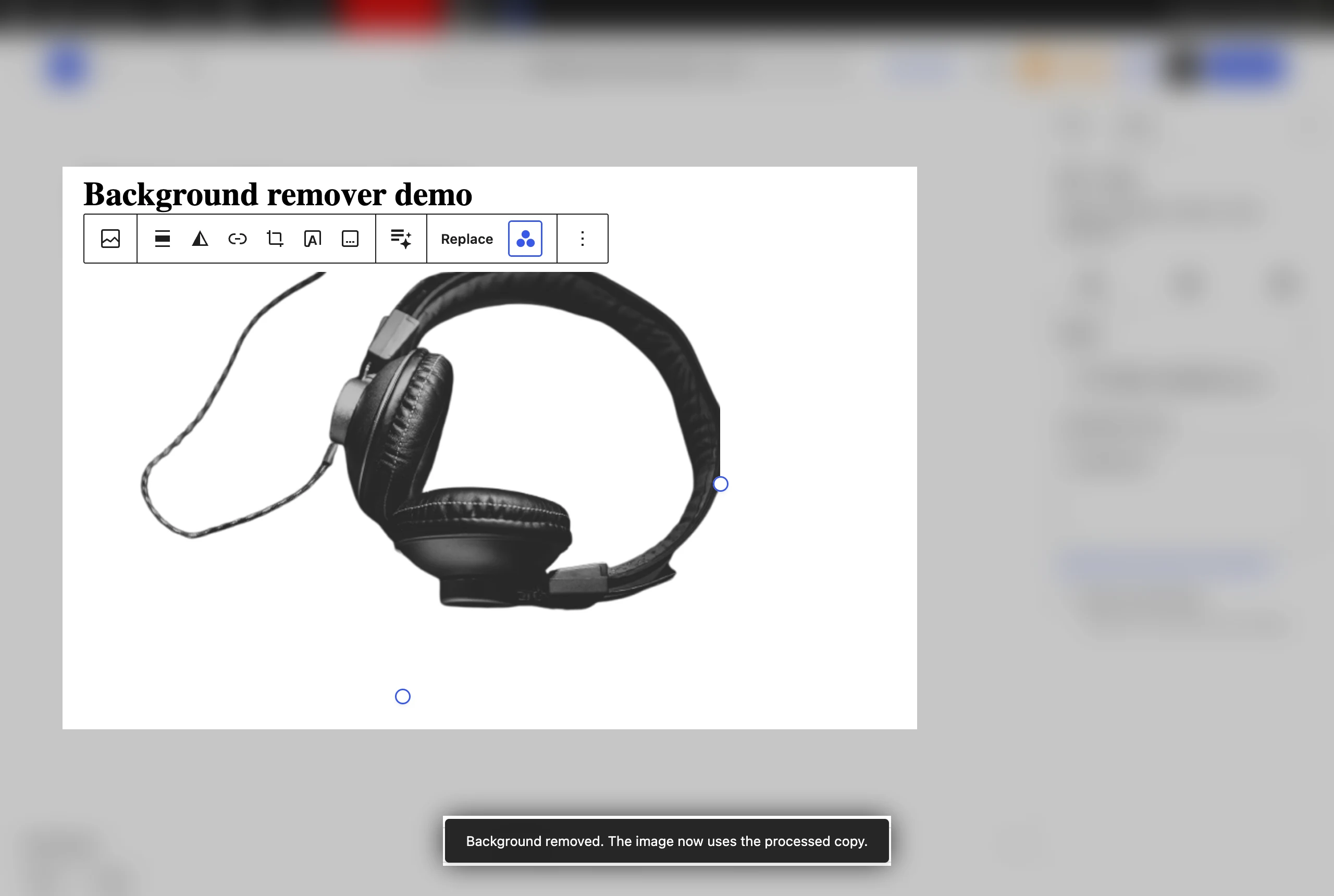This screenshot has height=896, width=1334.
Task: Insert a link with the link icon
Action: (x=237, y=239)
